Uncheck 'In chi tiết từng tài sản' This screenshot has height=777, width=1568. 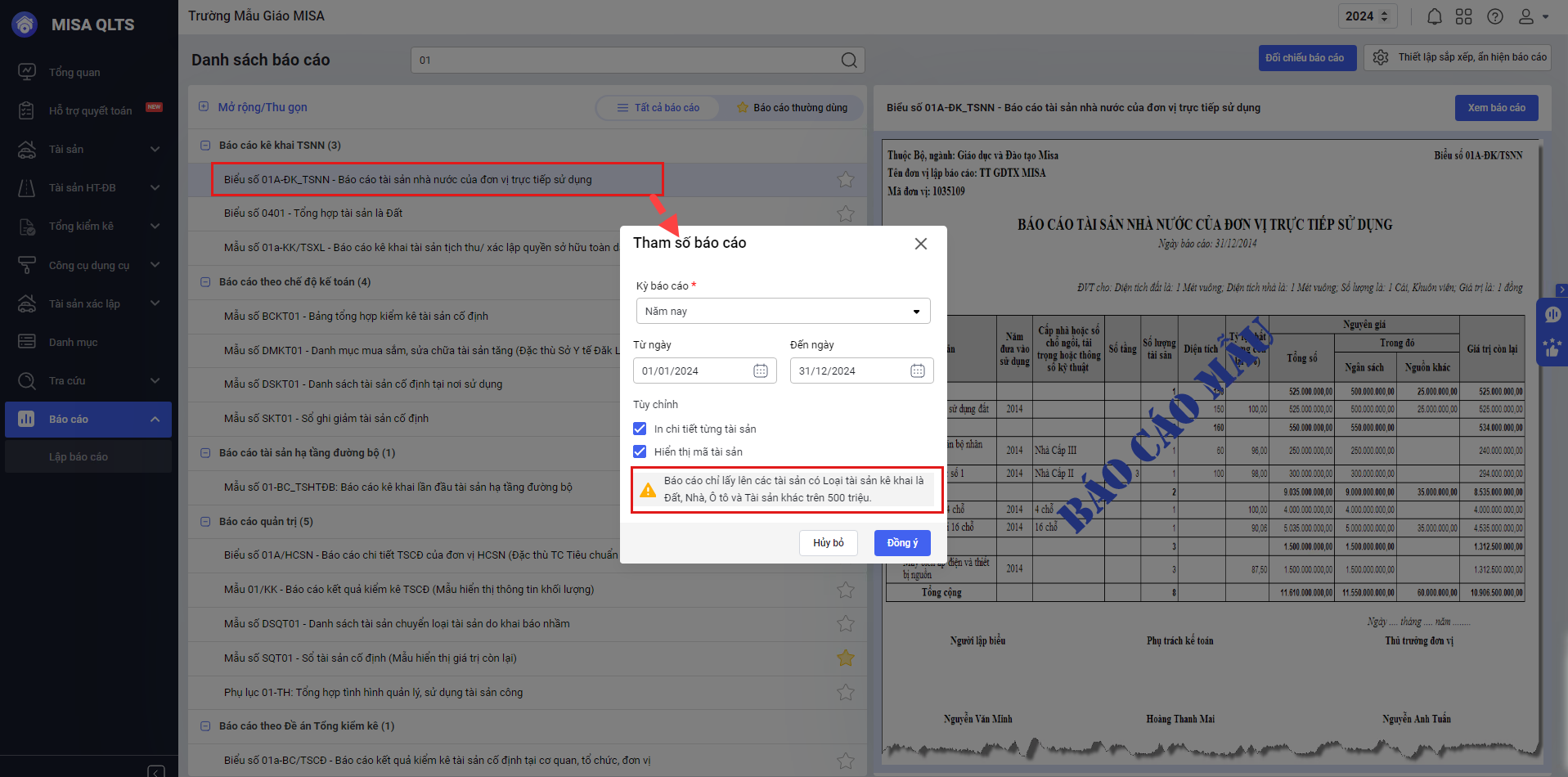[640, 429]
